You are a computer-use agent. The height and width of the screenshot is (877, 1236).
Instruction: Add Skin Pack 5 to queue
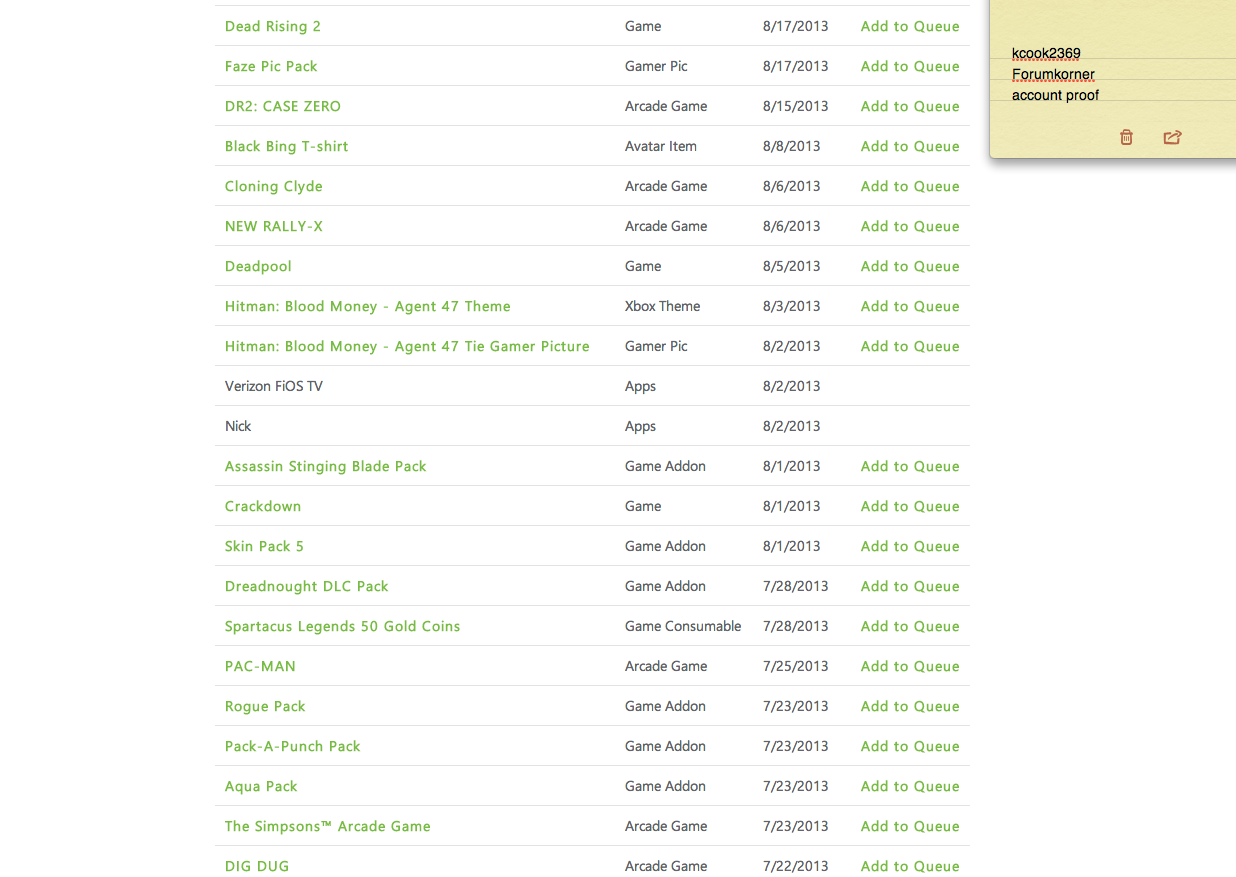(910, 546)
